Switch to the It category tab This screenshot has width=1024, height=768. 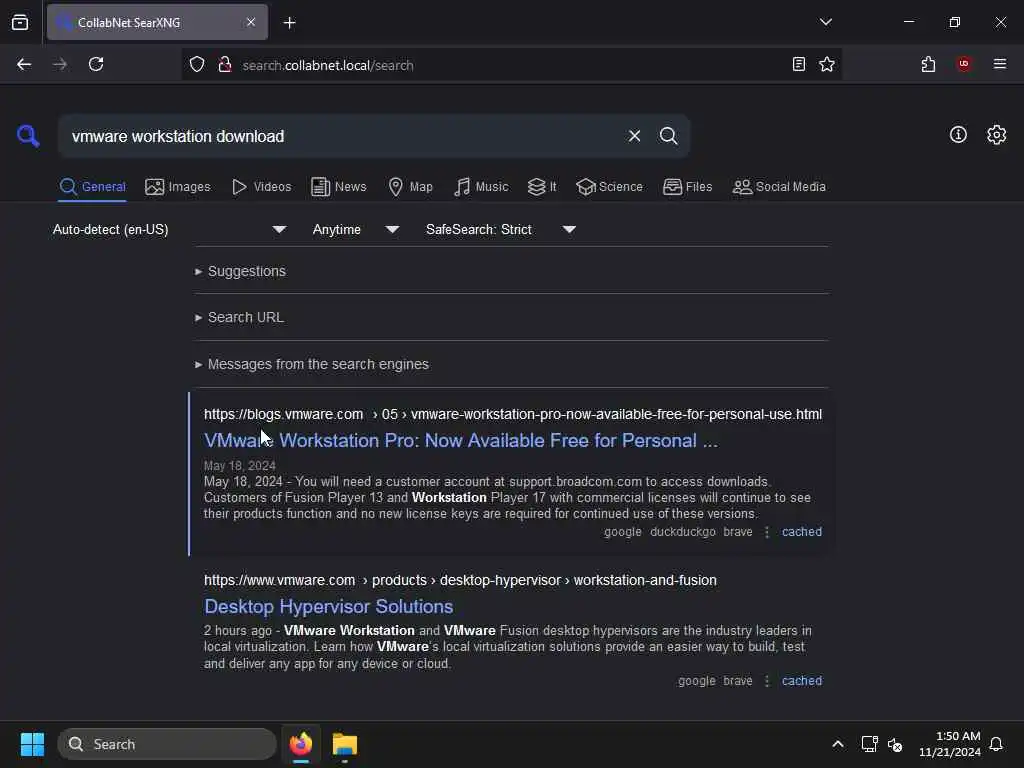[542, 187]
